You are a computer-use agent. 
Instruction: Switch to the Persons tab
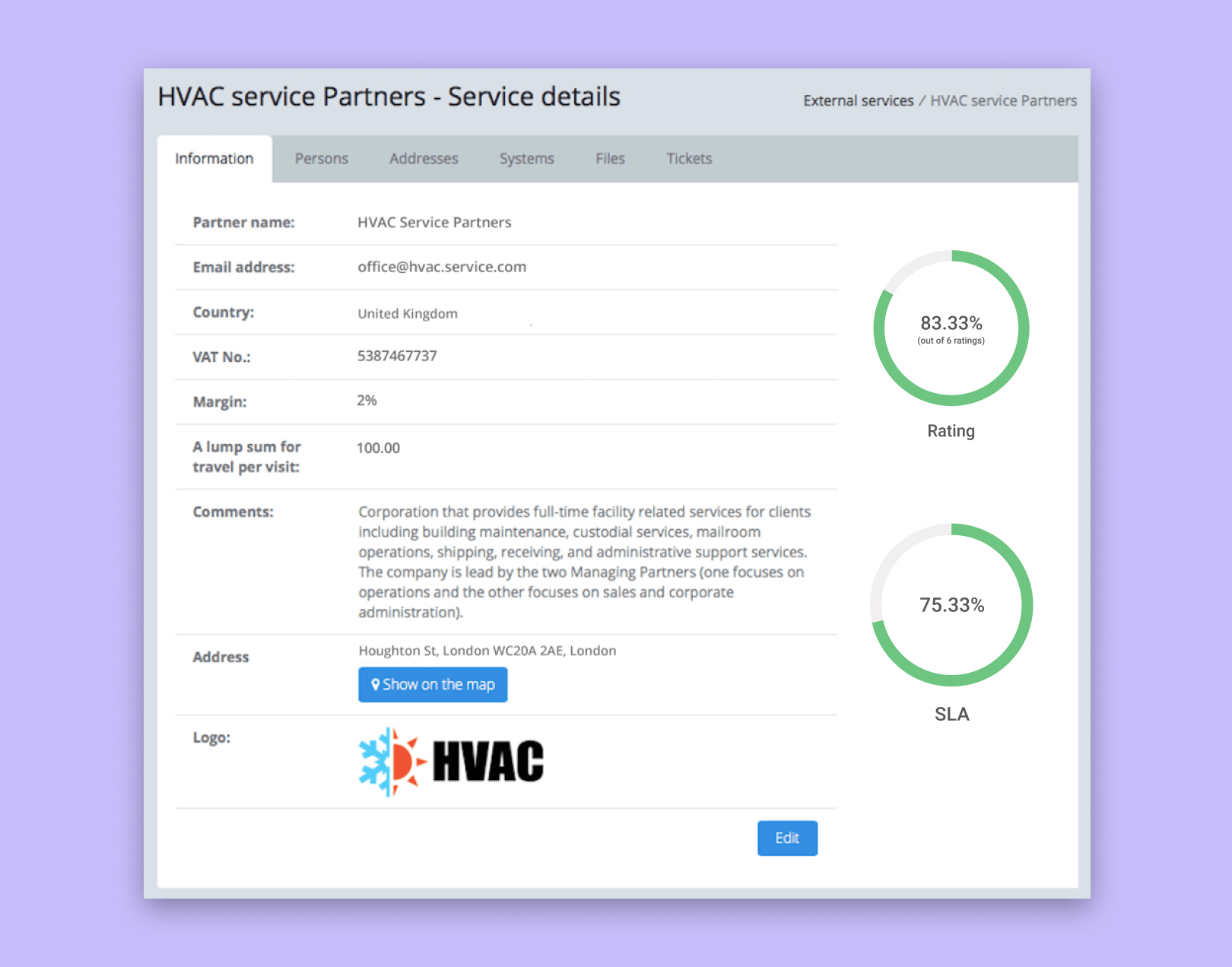[321, 159]
